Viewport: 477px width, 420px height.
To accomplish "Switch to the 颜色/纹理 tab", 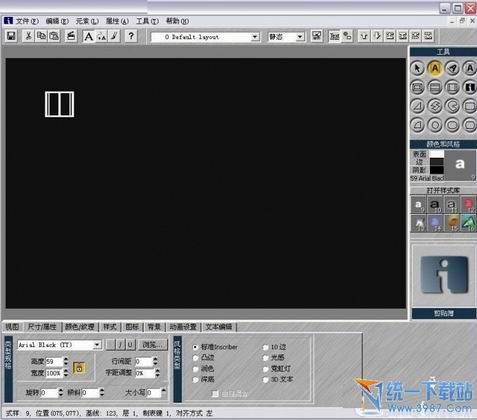I will [80, 327].
